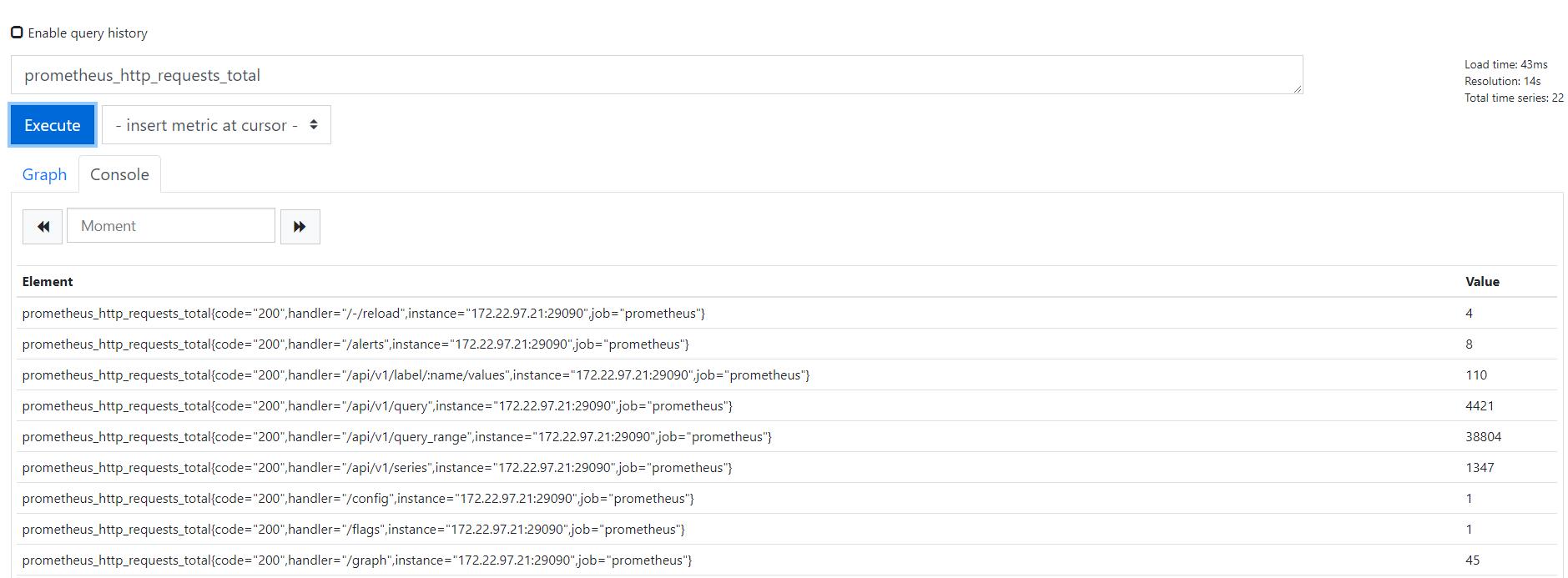Click the /graph handler result row
Screen dimensions: 1568x578
click(x=357, y=560)
